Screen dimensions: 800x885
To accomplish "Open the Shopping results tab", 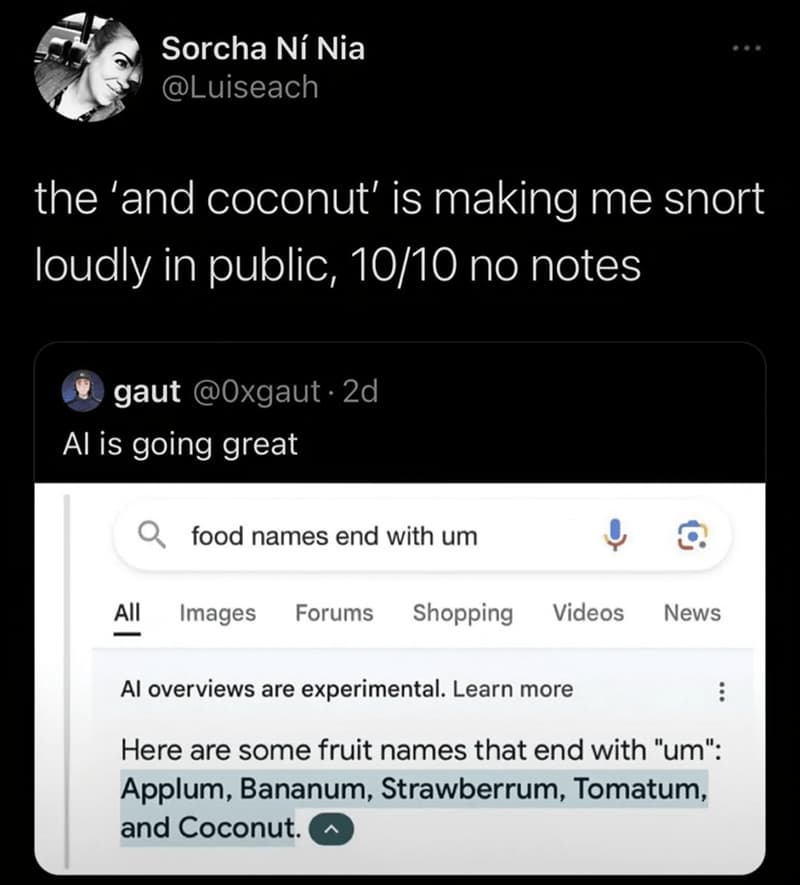I will [462, 613].
